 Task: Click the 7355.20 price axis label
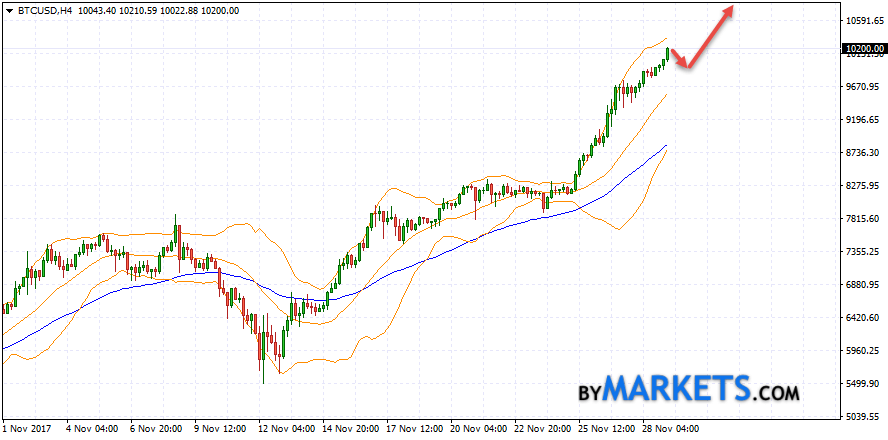(x=861, y=252)
